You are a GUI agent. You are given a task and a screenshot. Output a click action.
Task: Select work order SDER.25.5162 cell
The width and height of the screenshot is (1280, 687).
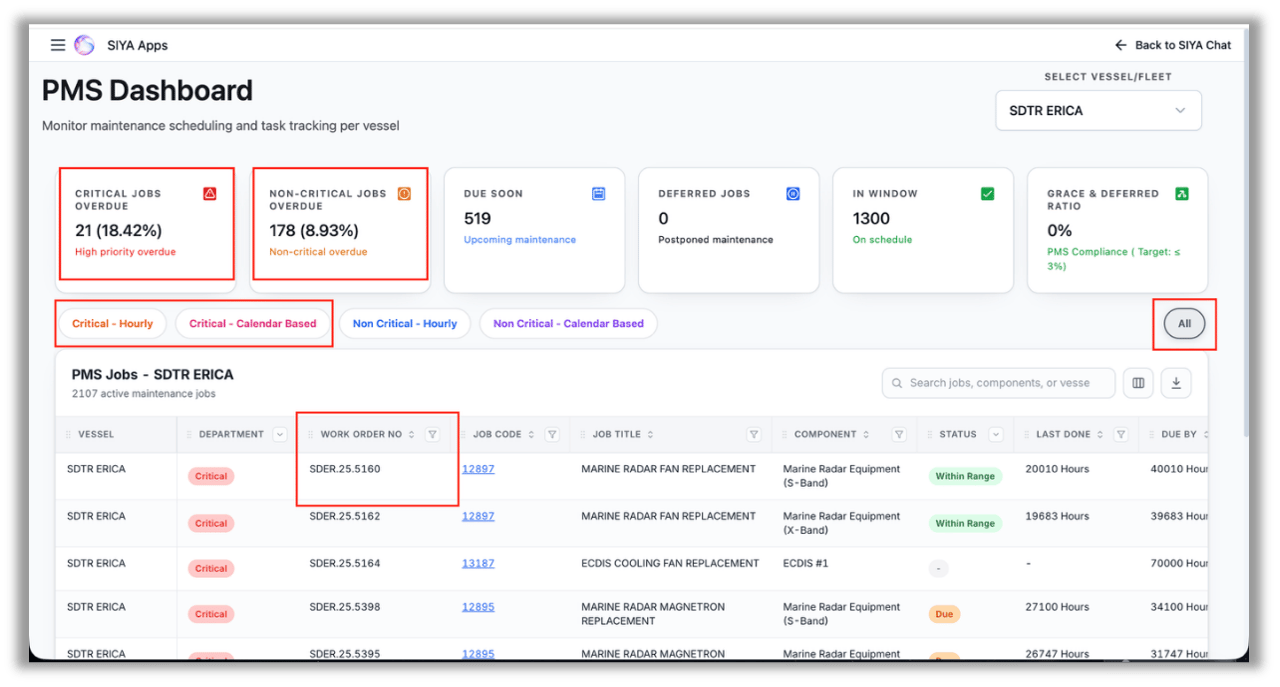click(x=345, y=516)
